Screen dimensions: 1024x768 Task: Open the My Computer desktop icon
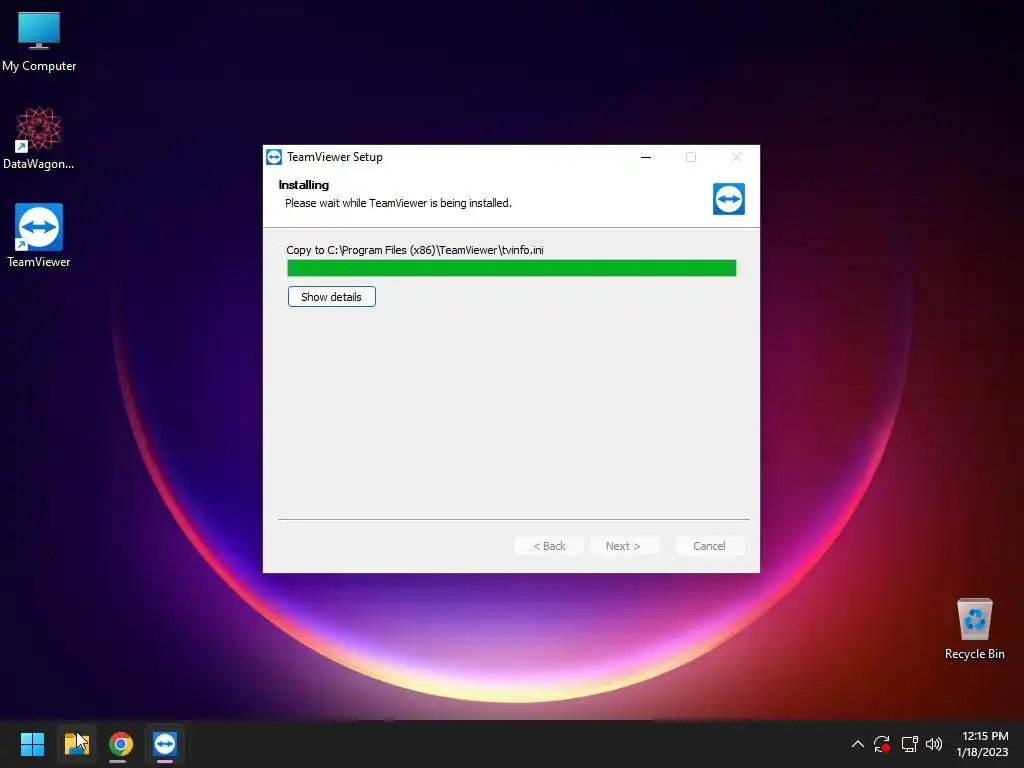tap(39, 42)
